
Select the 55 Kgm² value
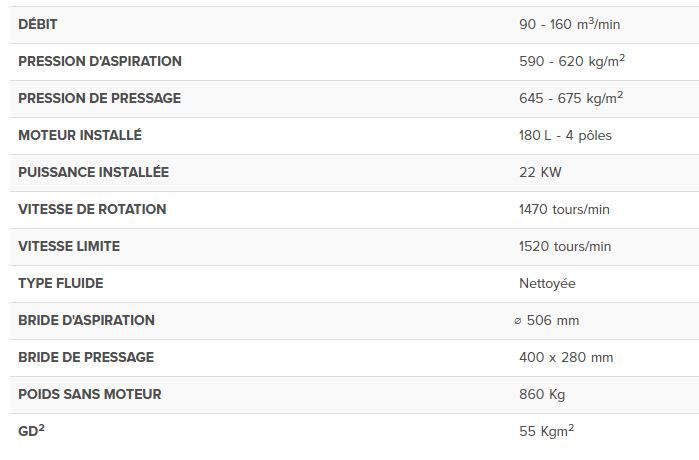pos(546,431)
